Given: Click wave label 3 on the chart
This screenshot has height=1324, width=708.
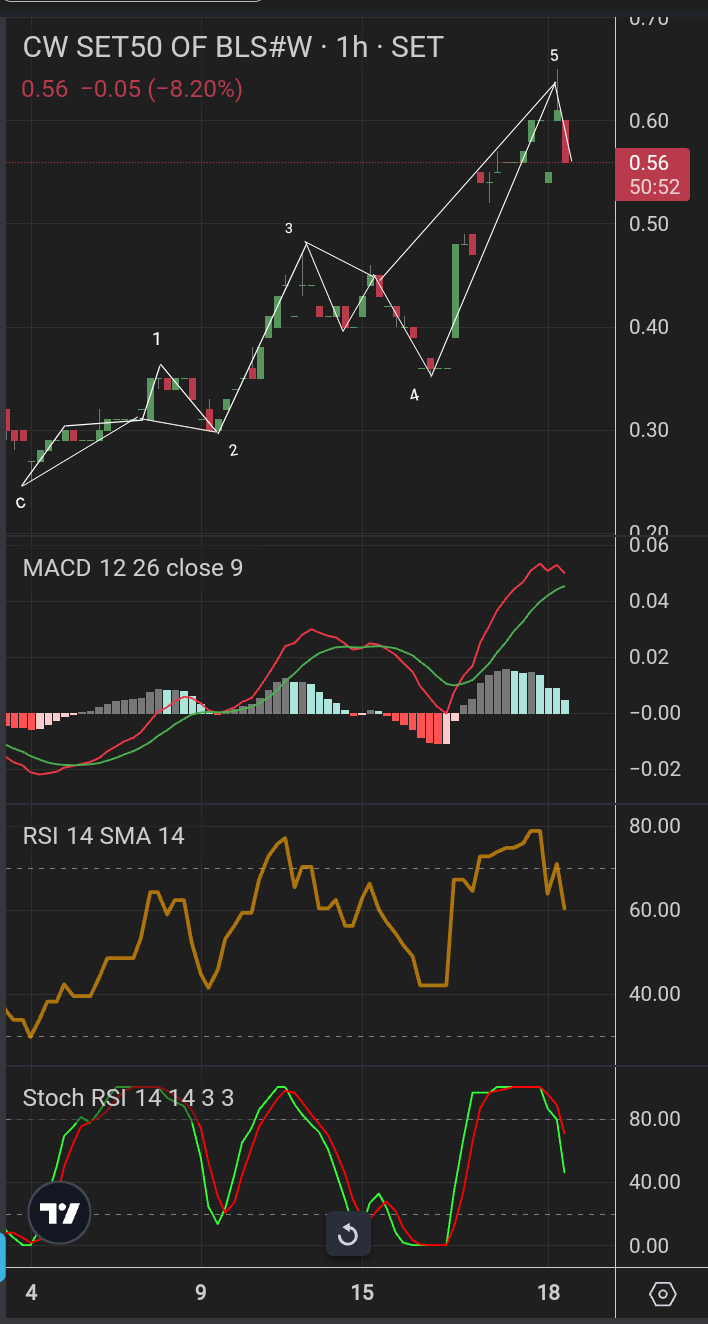Looking at the screenshot, I should [288, 228].
